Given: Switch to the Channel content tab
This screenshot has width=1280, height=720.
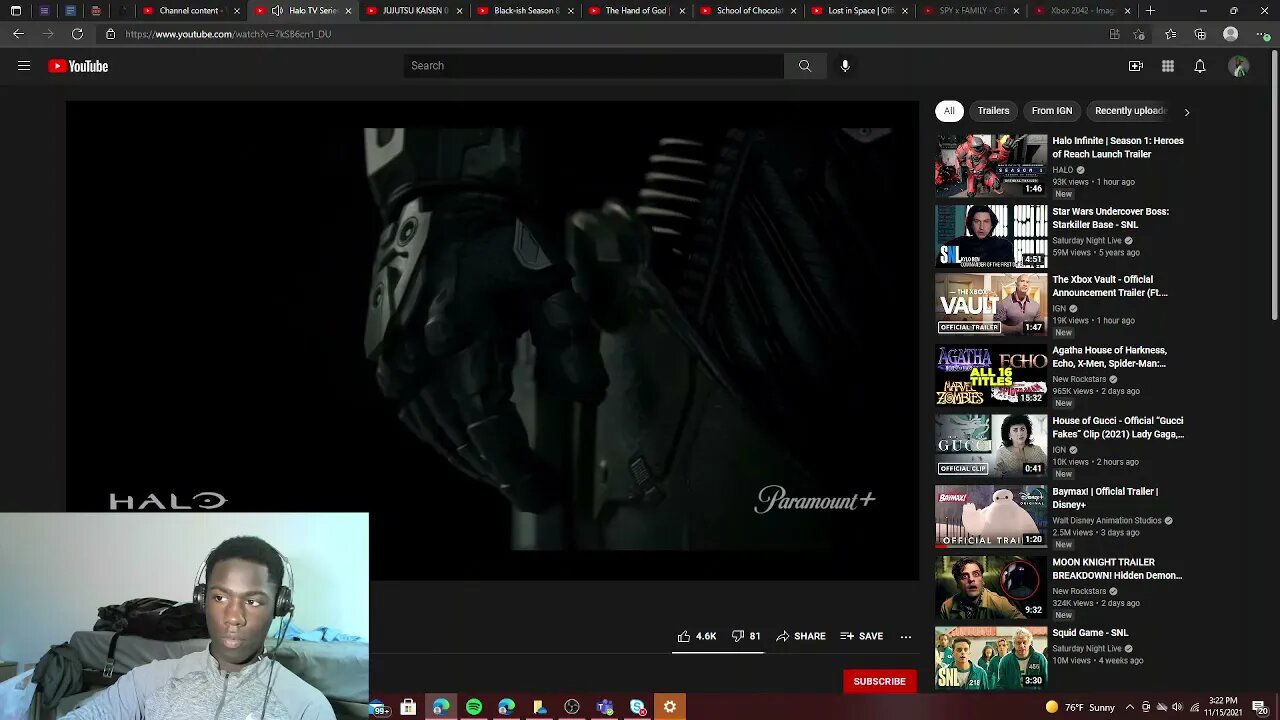Looking at the screenshot, I should coord(189,11).
